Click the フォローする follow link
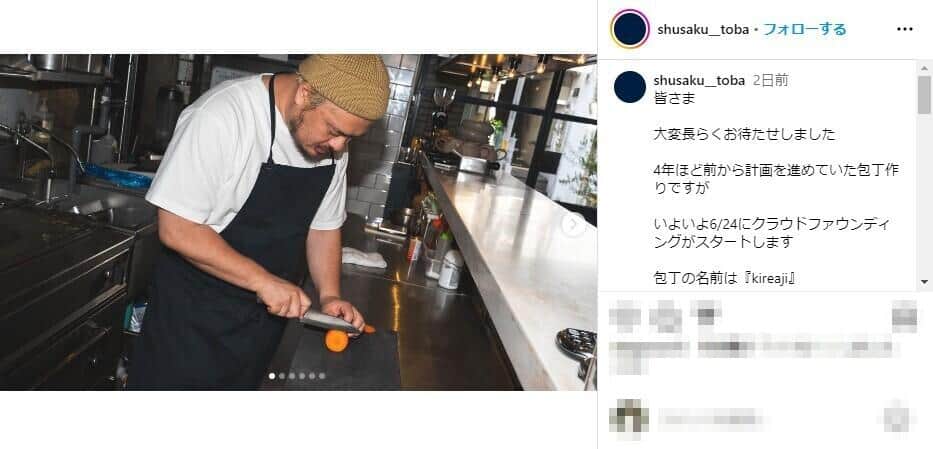The height and width of the screenshot is (449, 933). click(x=804, y=29)
